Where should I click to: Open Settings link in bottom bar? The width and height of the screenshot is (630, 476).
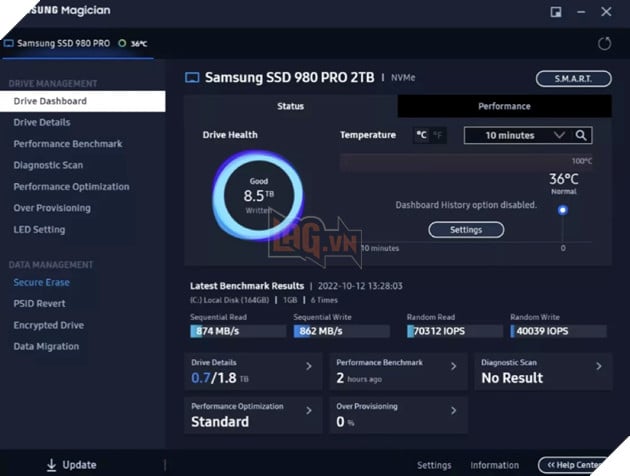[434, 465]
